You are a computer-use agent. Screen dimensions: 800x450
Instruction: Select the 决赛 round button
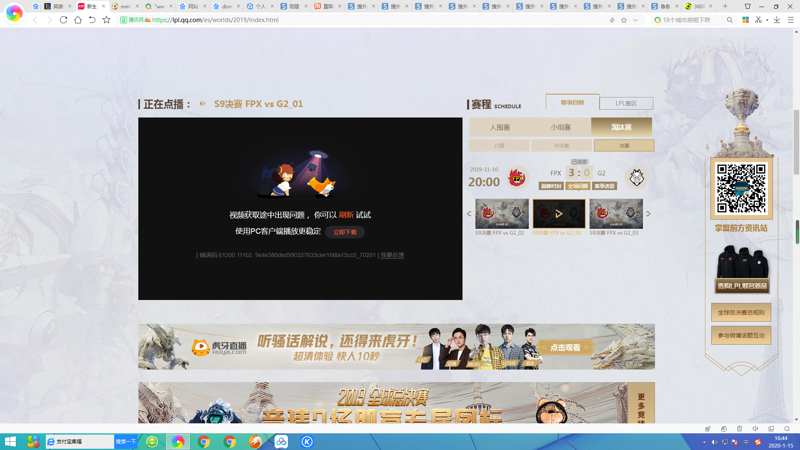point(624,145)
